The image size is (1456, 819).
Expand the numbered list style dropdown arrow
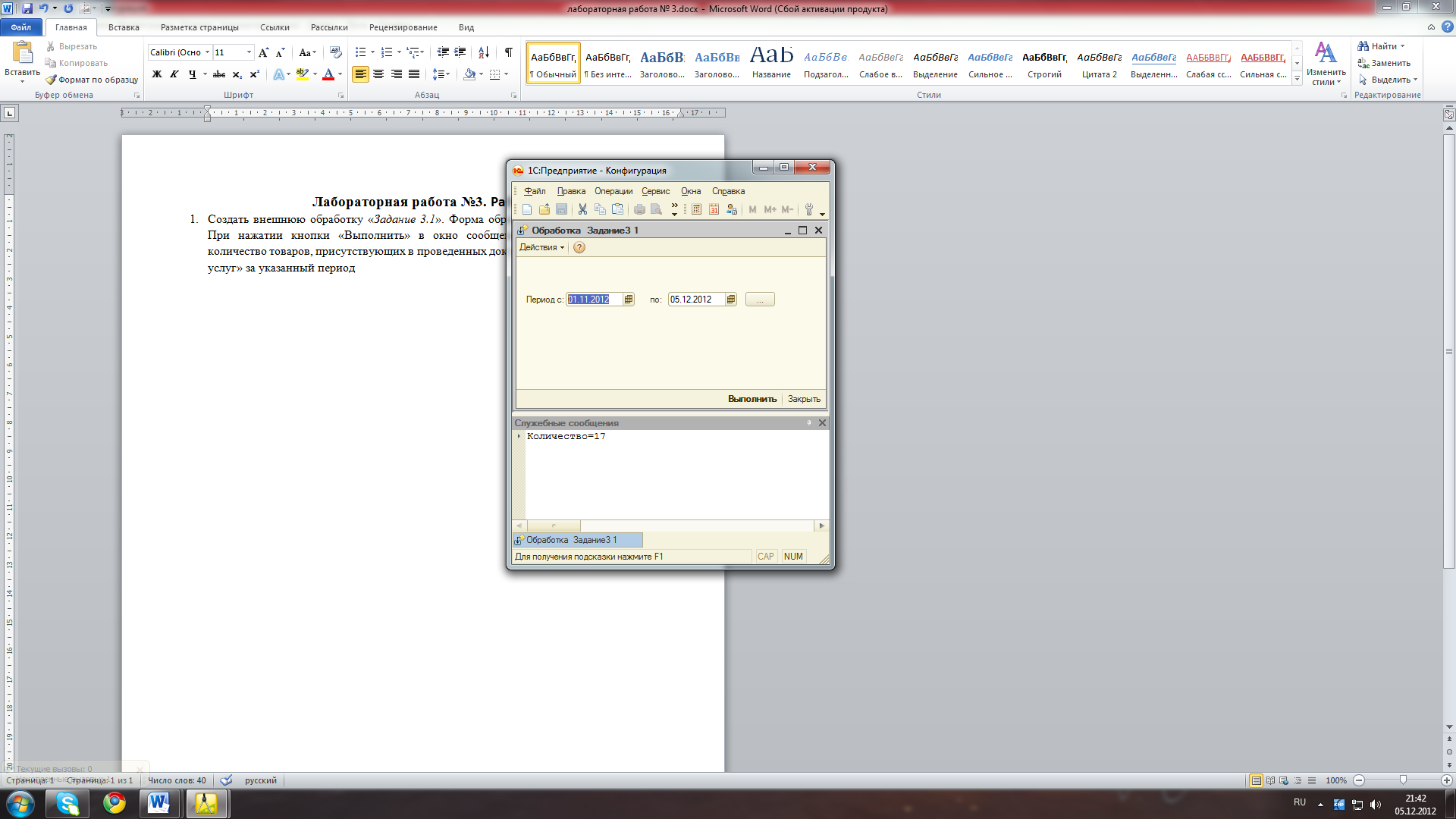(x=399, y=52)
